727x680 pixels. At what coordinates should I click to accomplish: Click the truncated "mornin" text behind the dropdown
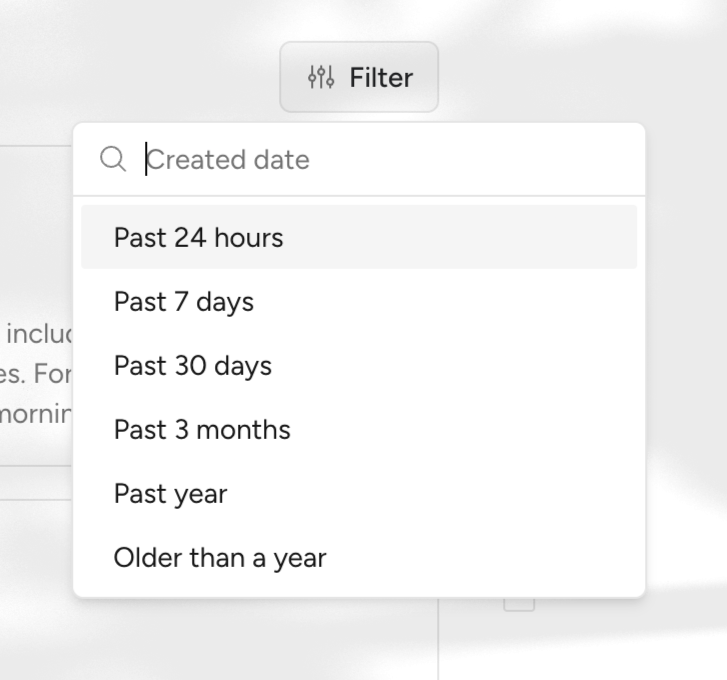[36, 413]
